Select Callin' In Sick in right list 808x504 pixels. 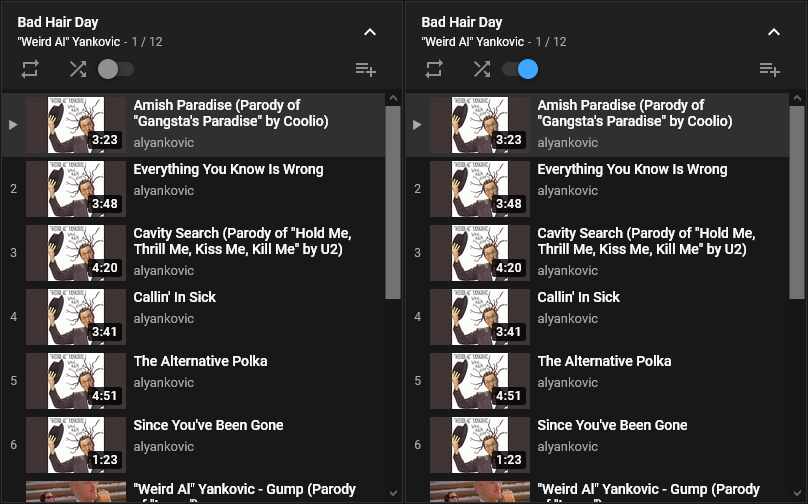pos(578,297)
